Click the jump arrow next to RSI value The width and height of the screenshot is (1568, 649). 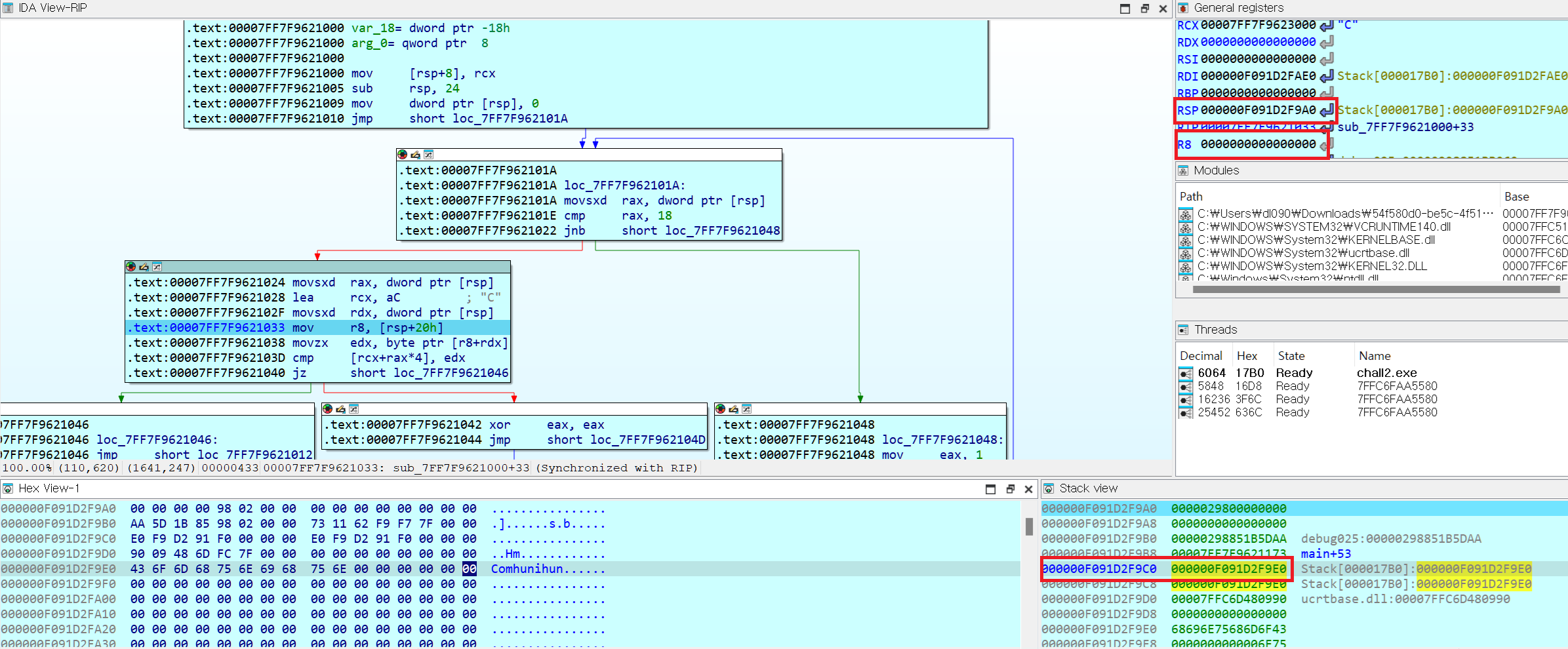[1327, 60]
